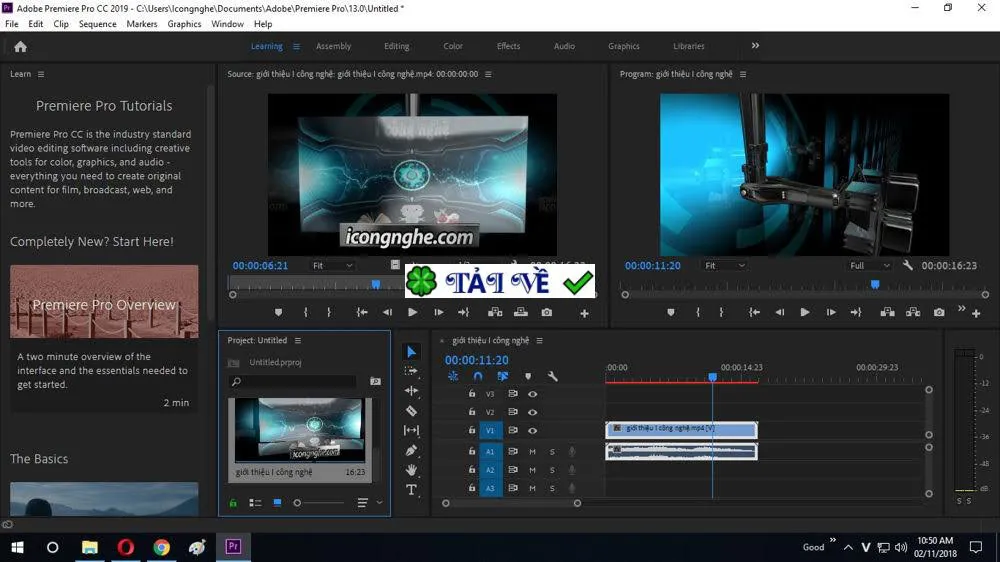The height and width of the screenshot is (562, 1000).
Task: Click Lift button in Program monitor
Action: pos(887,313)
